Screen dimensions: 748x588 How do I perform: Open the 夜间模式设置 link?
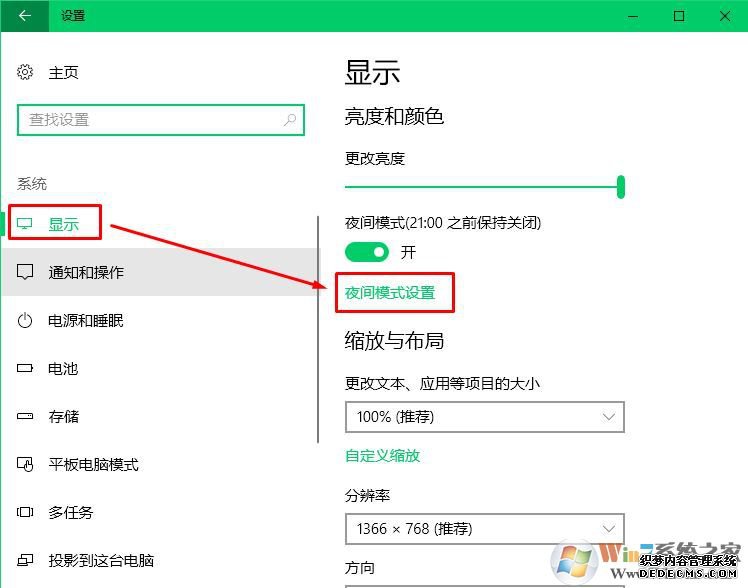[x=390, y=292]
